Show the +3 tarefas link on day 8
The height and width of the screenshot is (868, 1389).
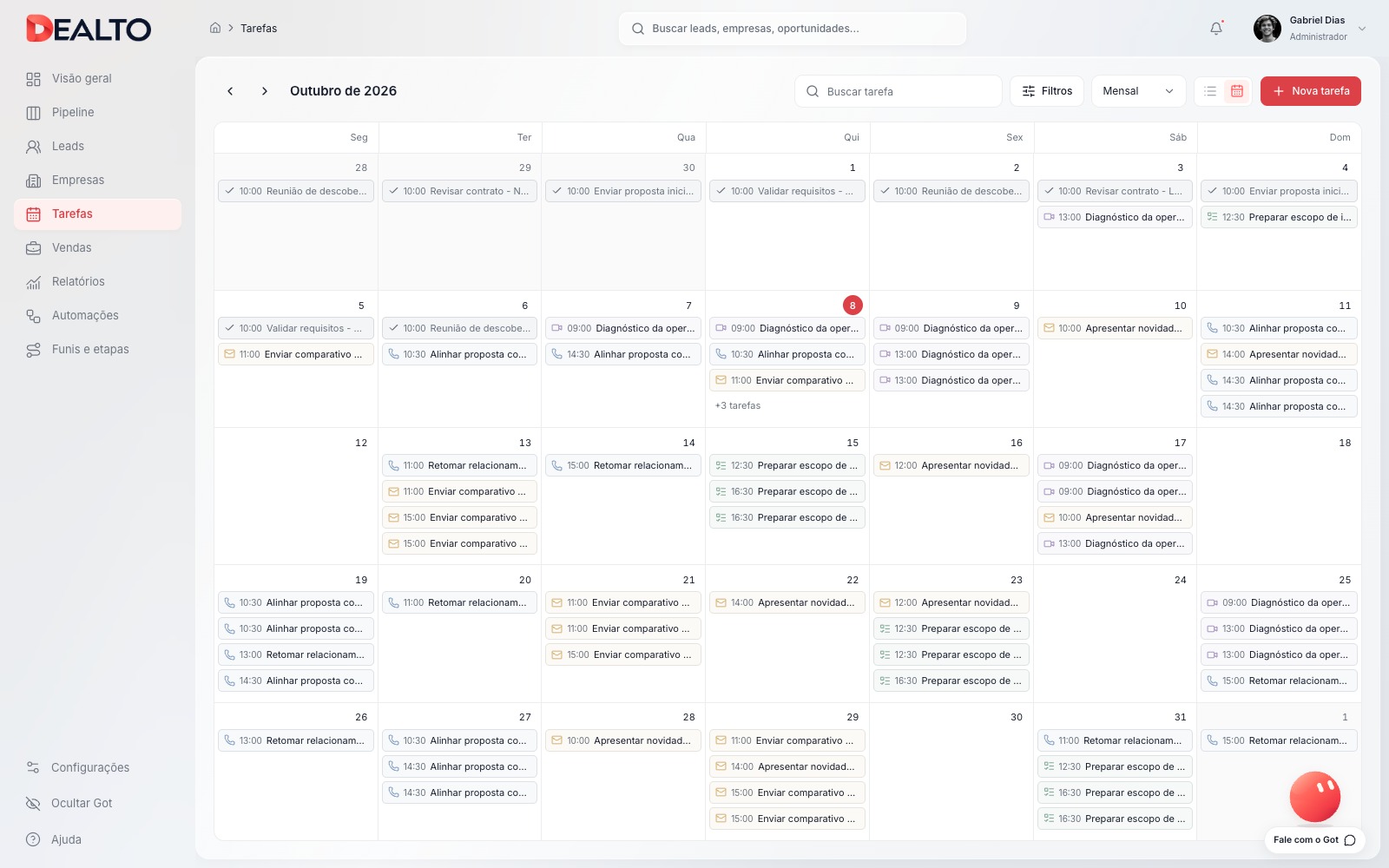pyautogui.click(x=738, y=406)
